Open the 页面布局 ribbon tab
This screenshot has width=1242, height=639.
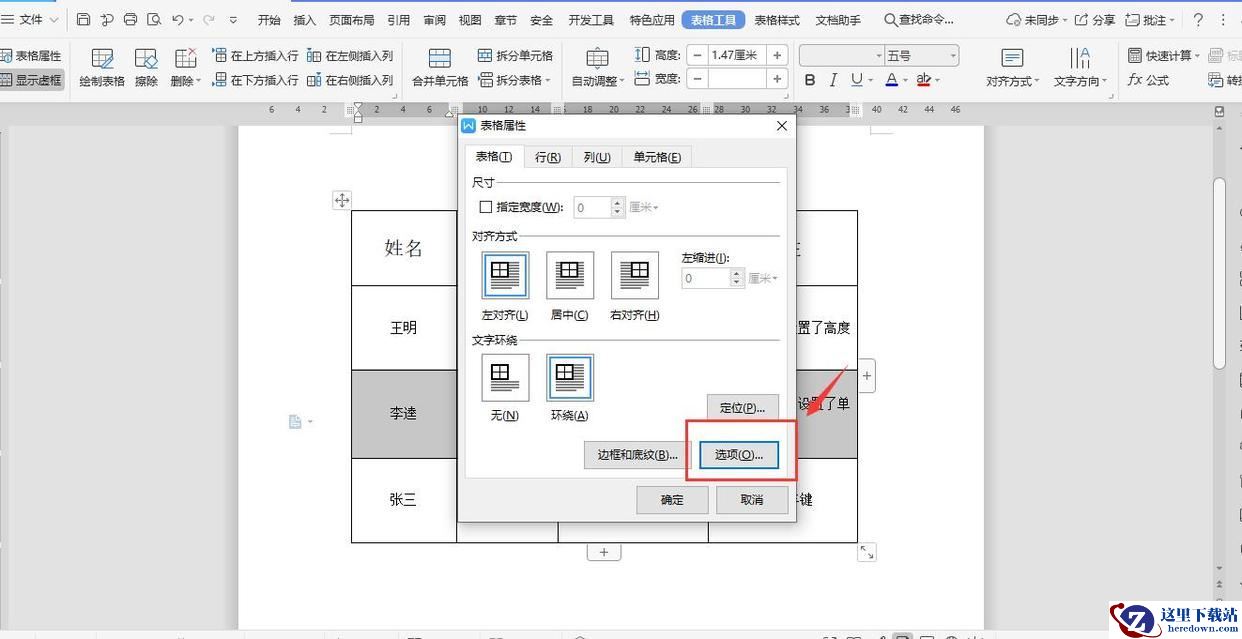tap(352, 20)
